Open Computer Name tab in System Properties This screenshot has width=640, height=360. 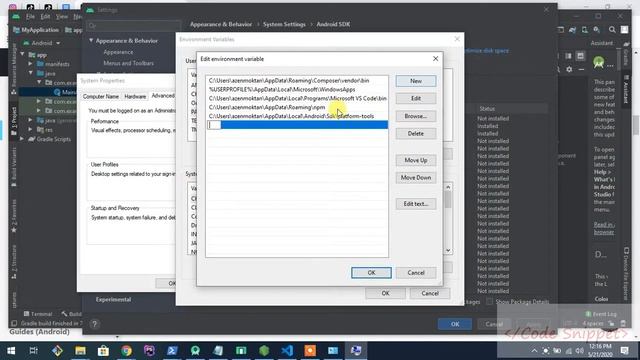tap(101, 96)
